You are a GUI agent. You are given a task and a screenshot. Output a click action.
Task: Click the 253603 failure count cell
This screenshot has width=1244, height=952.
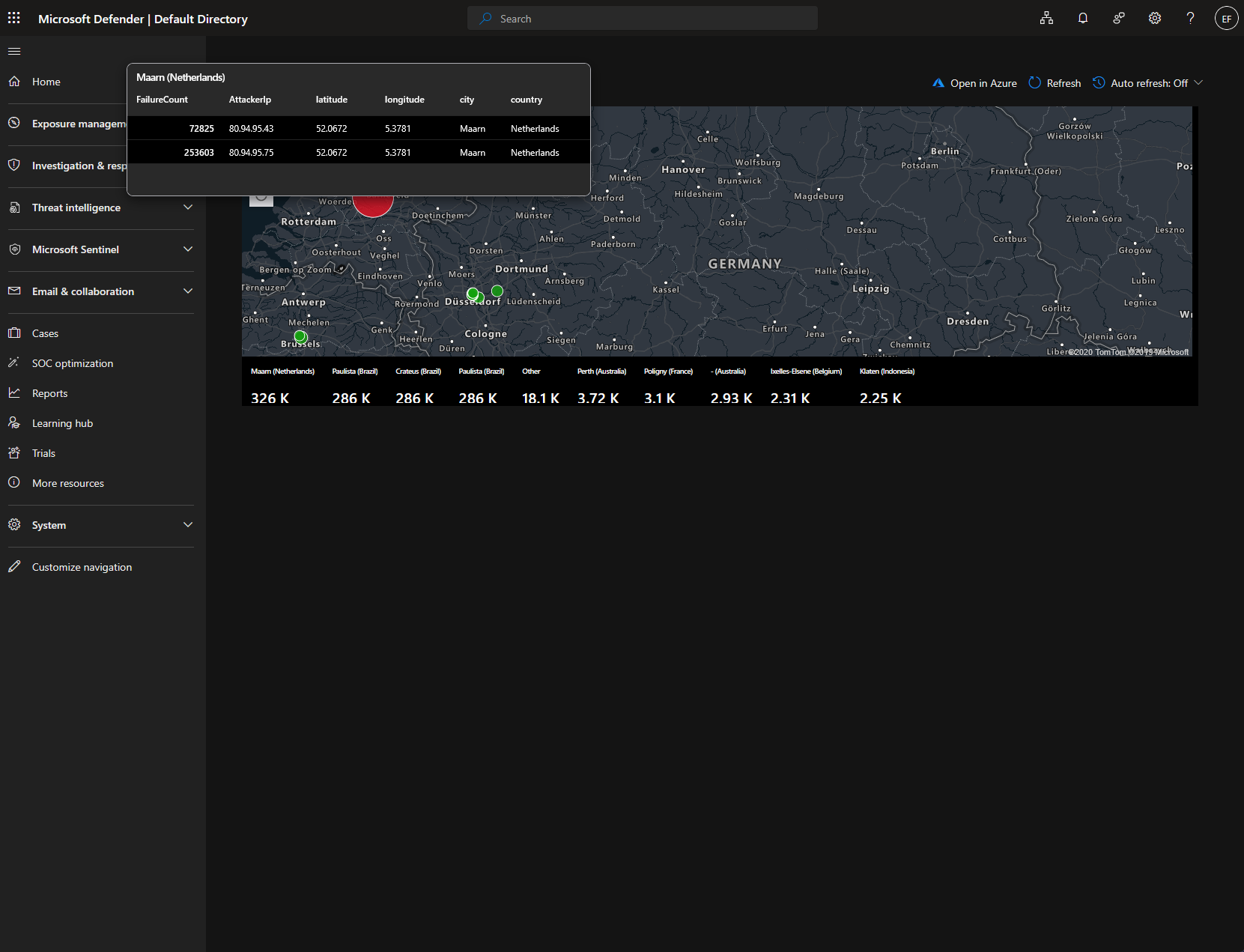198,153
